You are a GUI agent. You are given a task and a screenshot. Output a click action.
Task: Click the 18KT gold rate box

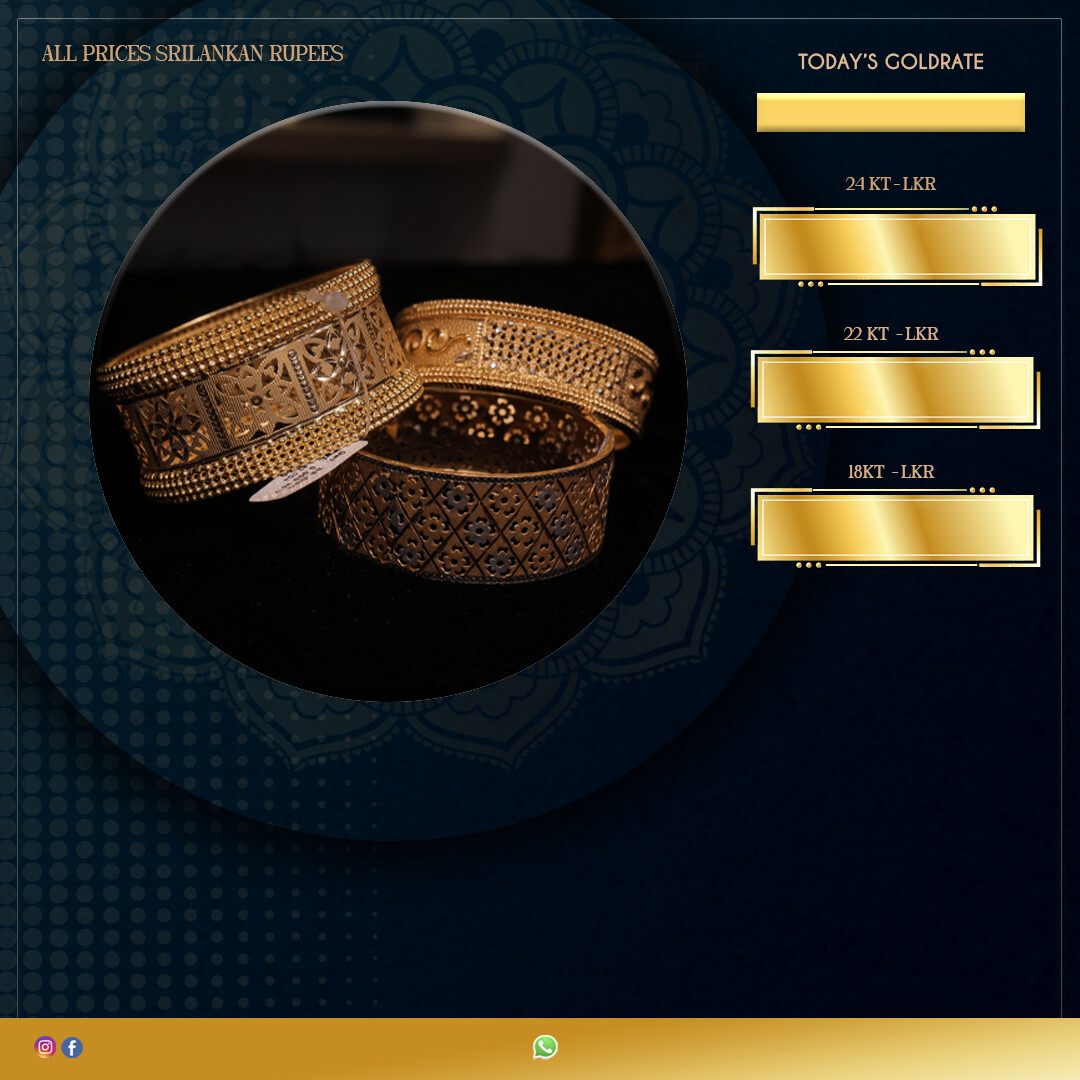click(895, 527)
